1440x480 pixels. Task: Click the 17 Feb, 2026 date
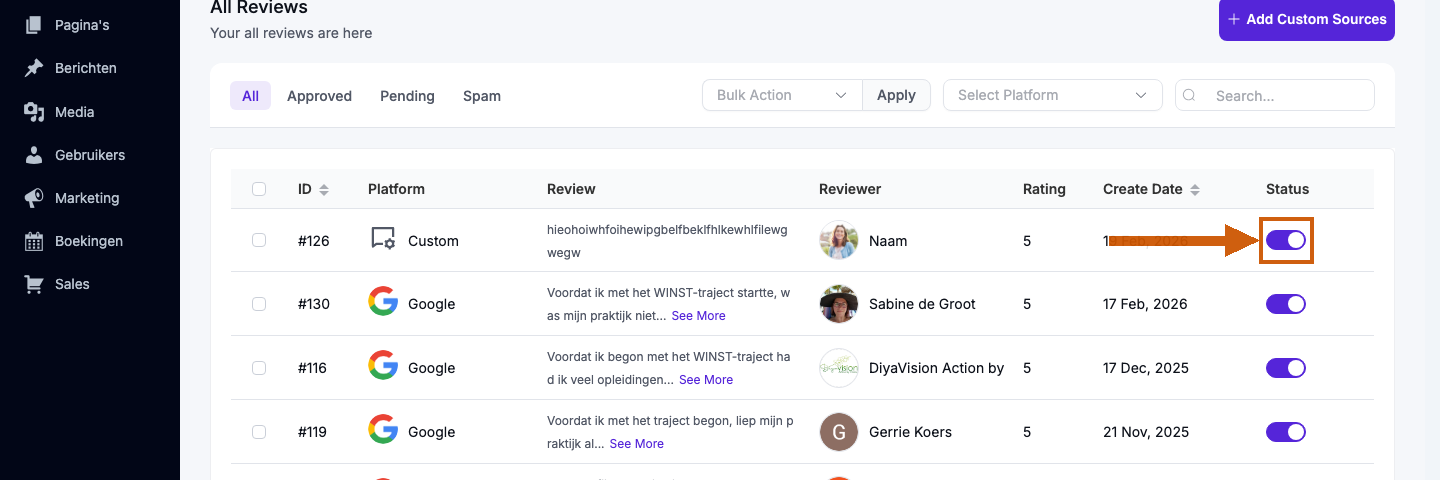coord(1145,304)
